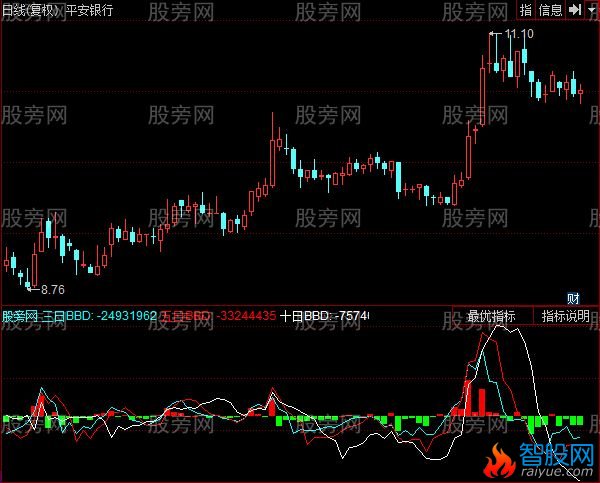
Task: Open the 指标说明 tab
Action: pyautogui.click(x=566, y=317)
